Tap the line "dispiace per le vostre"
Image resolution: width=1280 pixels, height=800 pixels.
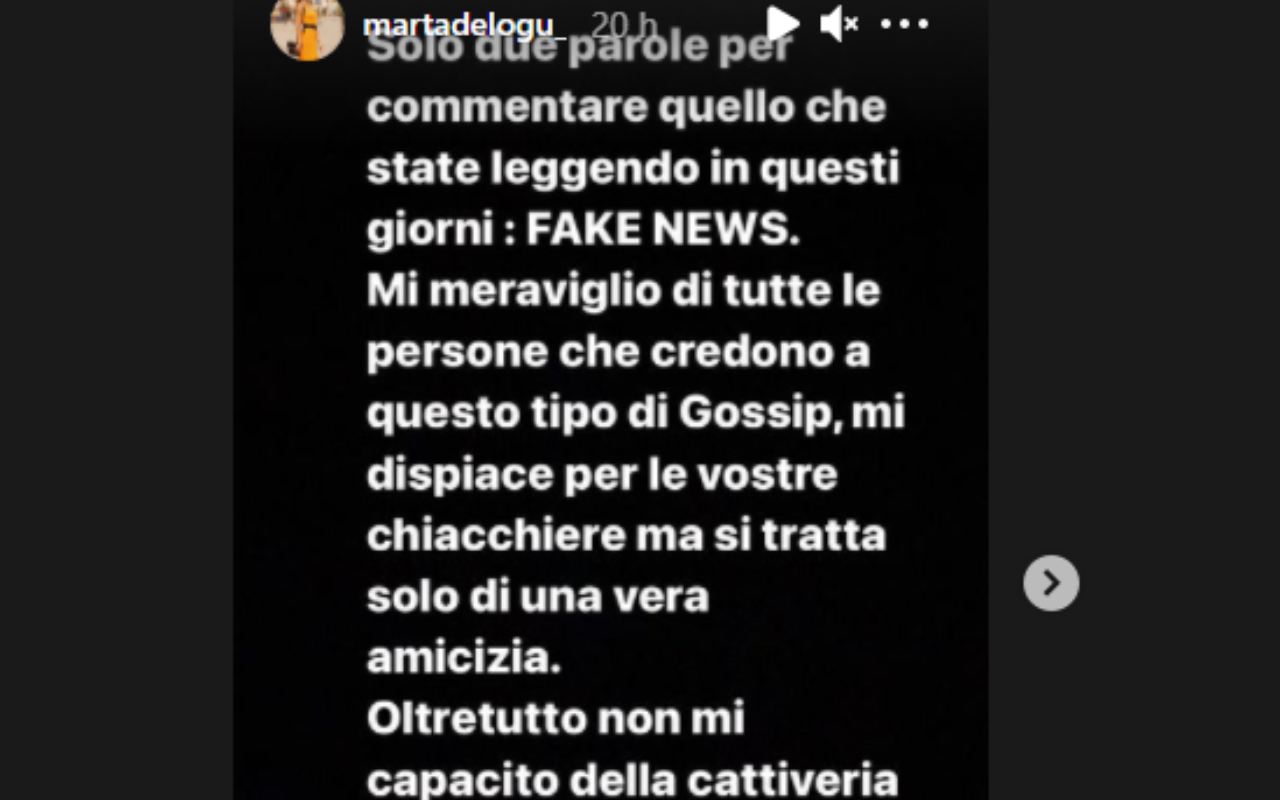601,475
